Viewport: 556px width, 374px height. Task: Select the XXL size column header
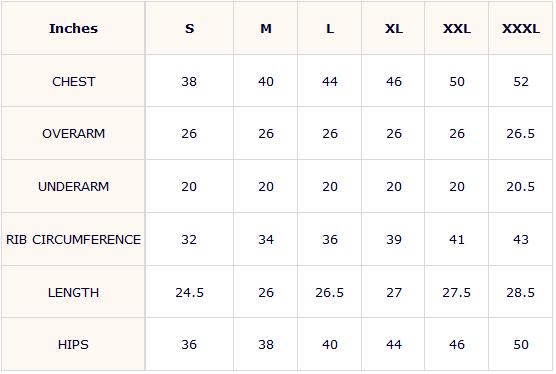457,28
